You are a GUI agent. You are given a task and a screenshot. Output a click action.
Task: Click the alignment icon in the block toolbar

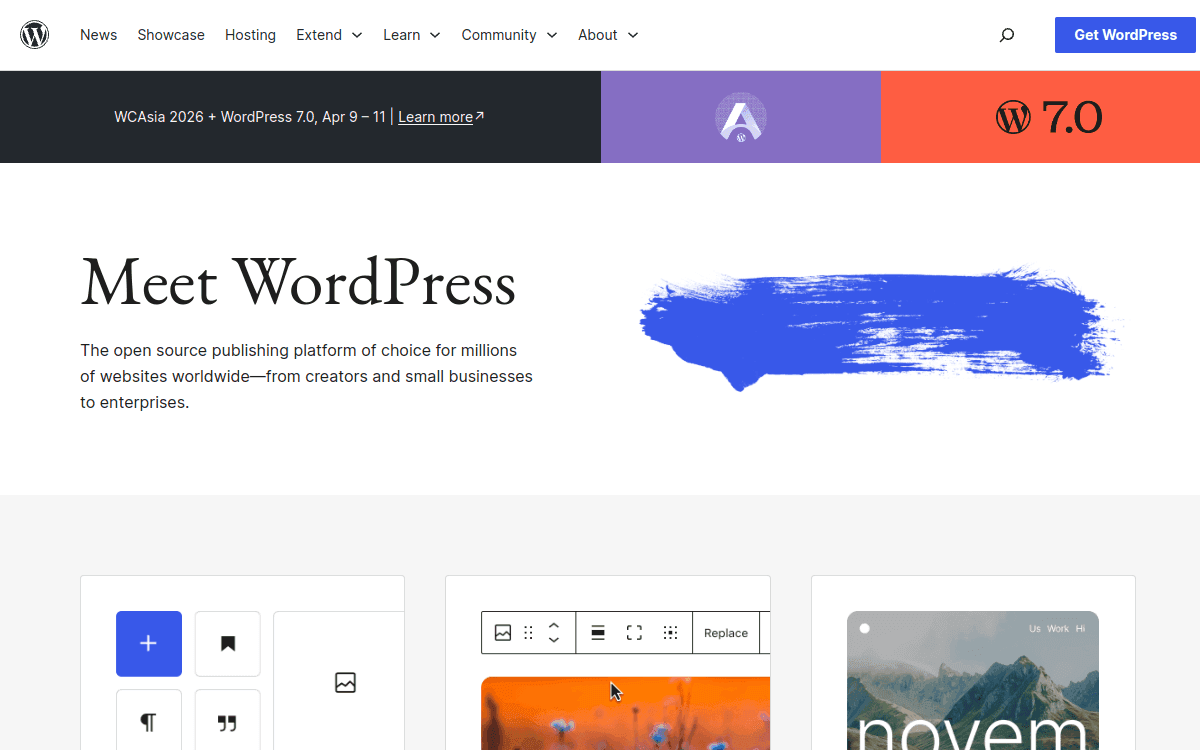click(598, 632)
